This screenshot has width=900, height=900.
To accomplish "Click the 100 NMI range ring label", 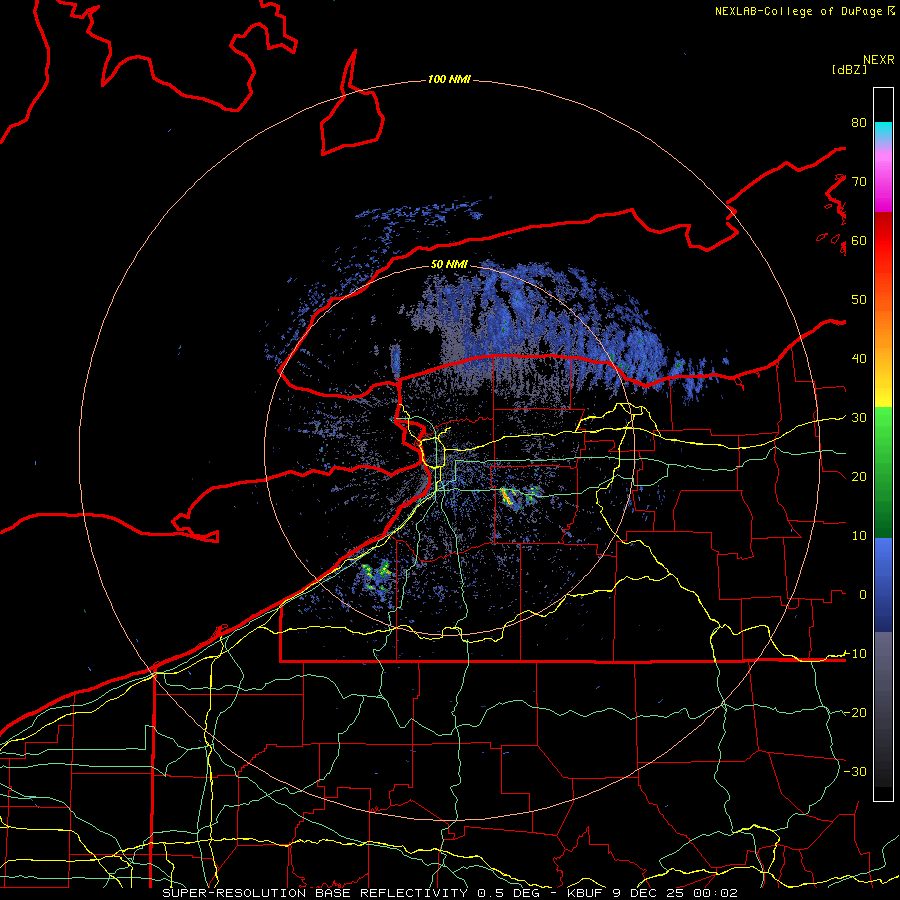I will (449, 79).
